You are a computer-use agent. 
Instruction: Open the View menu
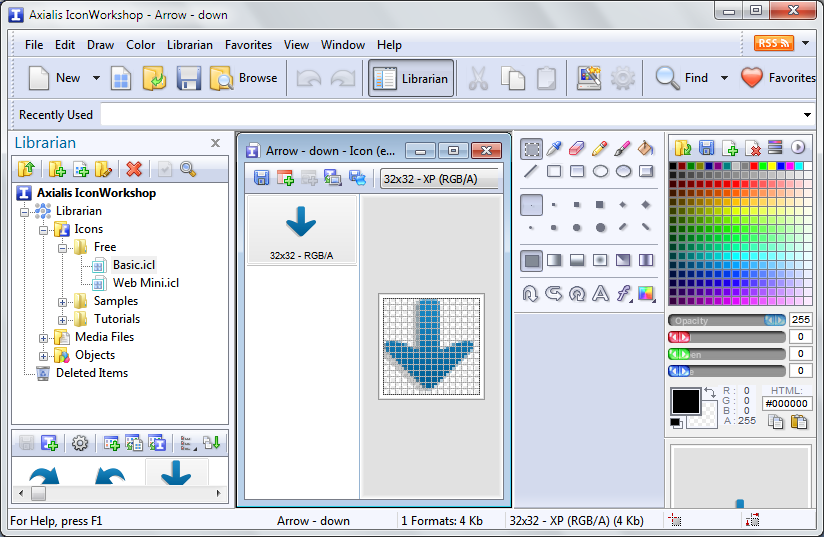coord(296,45)
